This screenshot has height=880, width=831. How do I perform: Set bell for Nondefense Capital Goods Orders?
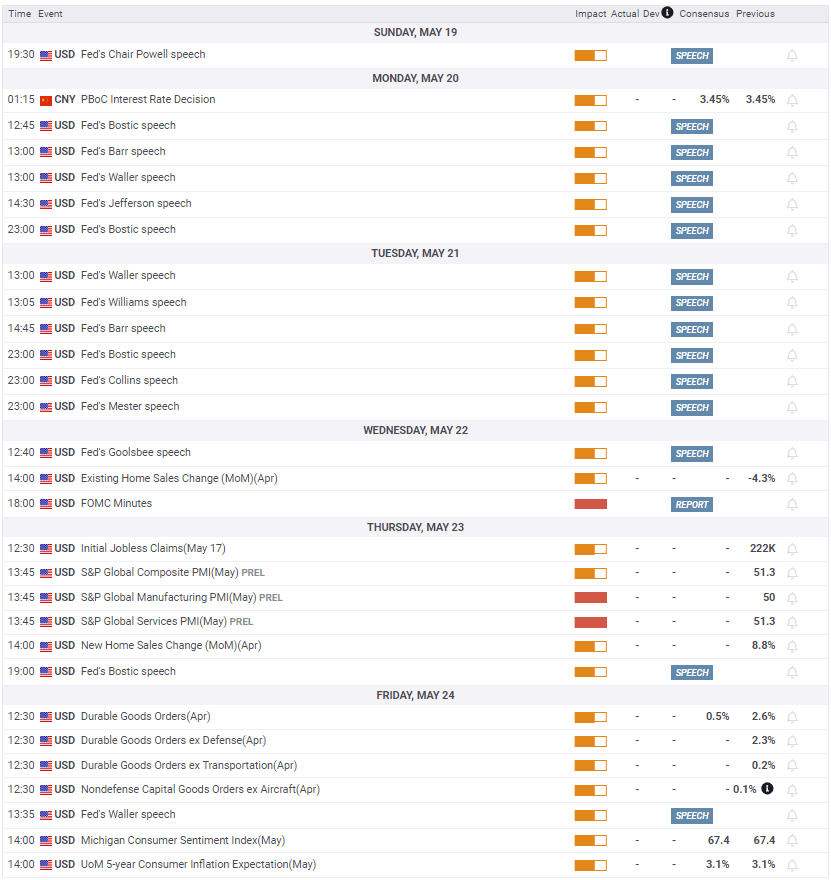[x=792, y=790]
